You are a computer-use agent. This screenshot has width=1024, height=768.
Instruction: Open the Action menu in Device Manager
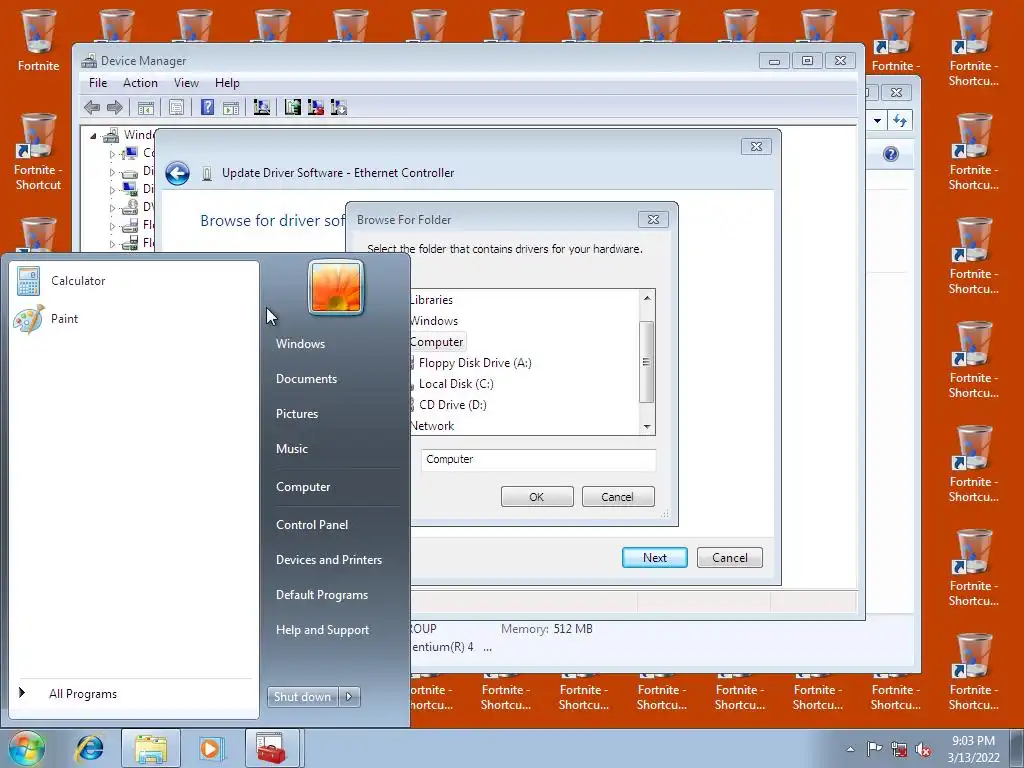(x=140, y=83)
